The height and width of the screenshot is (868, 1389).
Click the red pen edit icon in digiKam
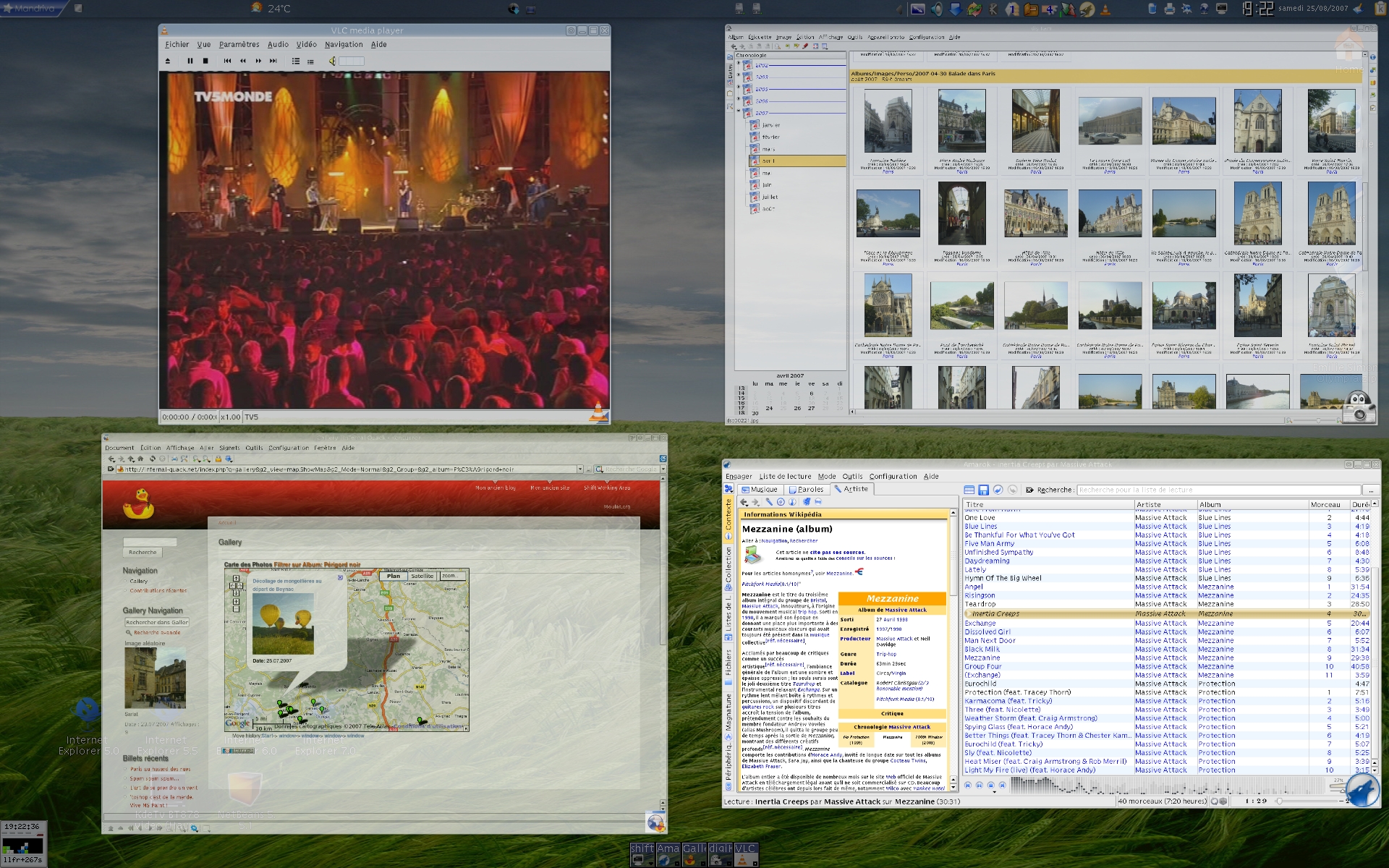pyautogui.click(x=805, y=46)
